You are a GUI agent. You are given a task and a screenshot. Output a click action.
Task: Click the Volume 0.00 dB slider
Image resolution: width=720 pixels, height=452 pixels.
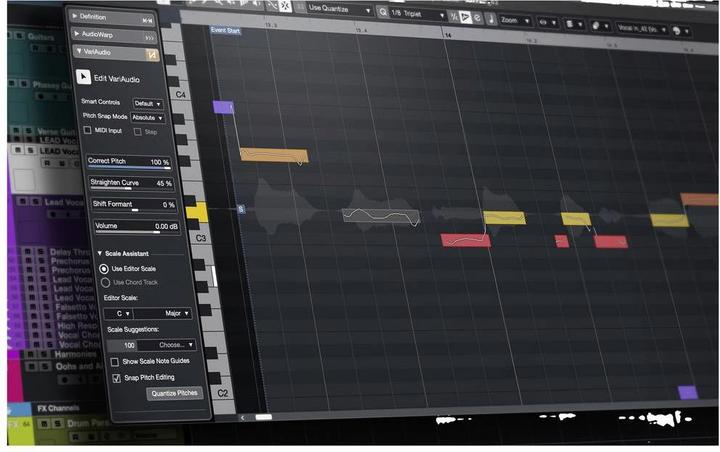[136, 226]
